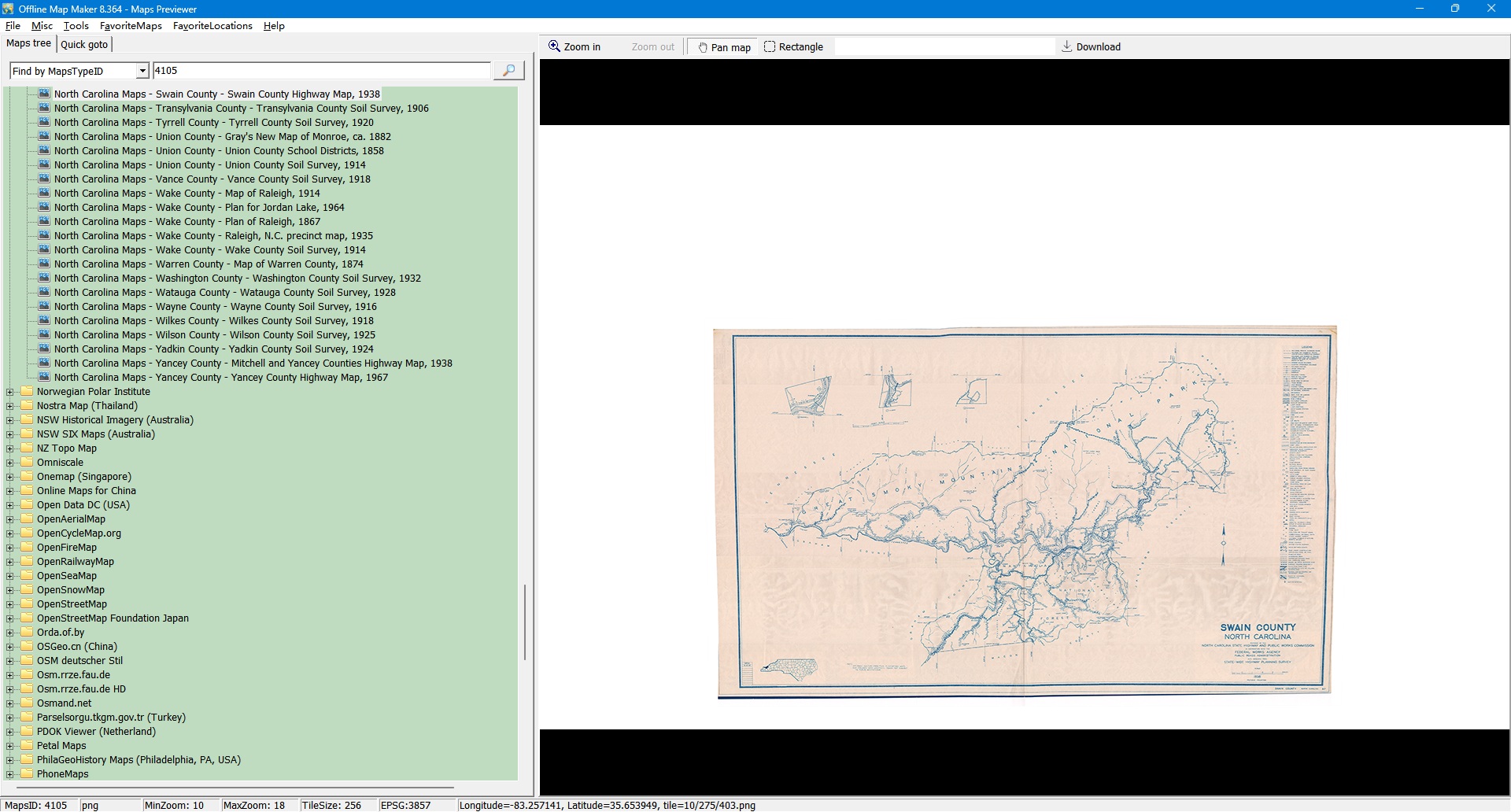Expand the Online Maps for China node

click(10, 491)
